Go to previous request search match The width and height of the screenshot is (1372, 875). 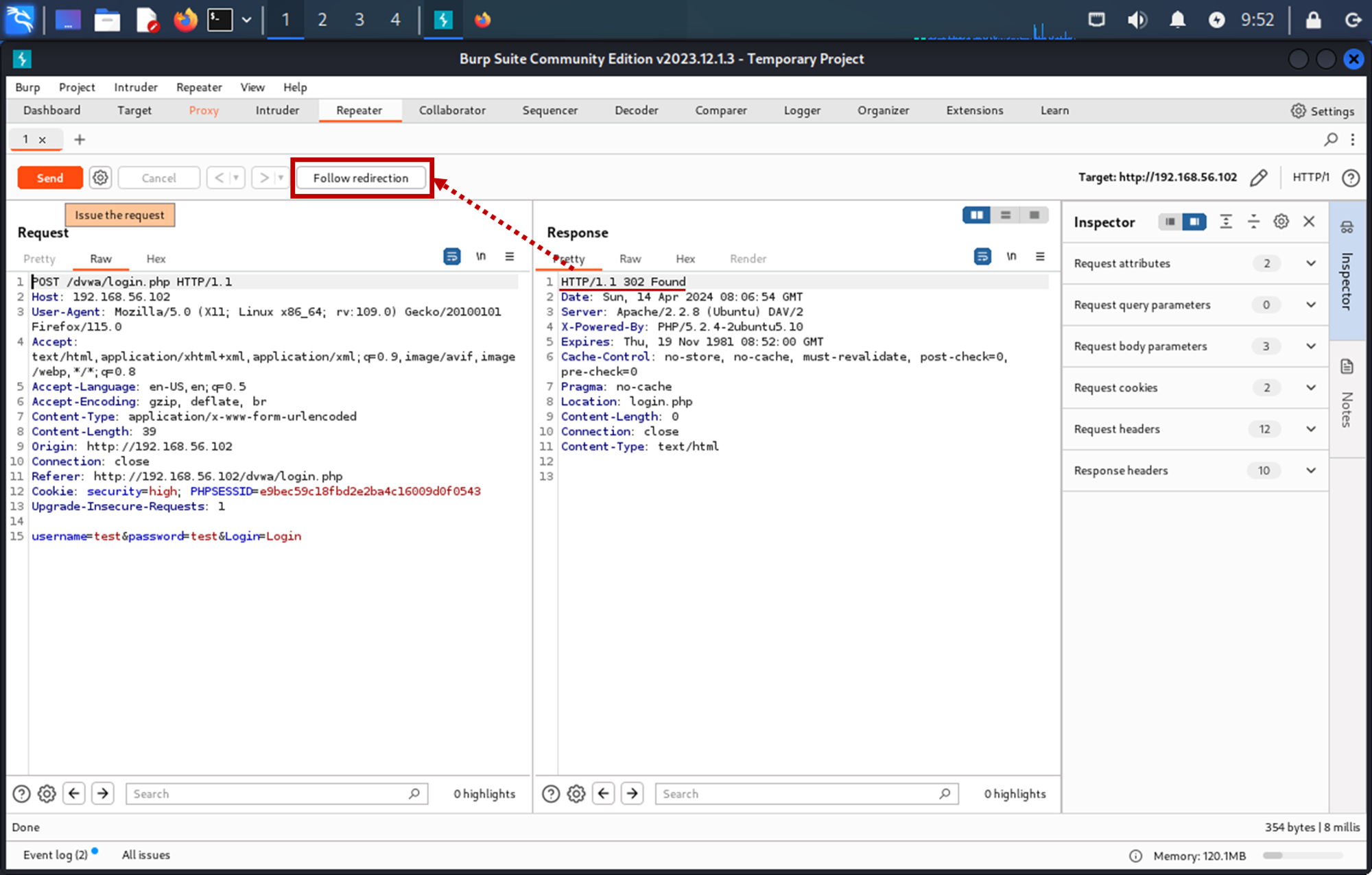pyautogui.click(x=74, y=793)
